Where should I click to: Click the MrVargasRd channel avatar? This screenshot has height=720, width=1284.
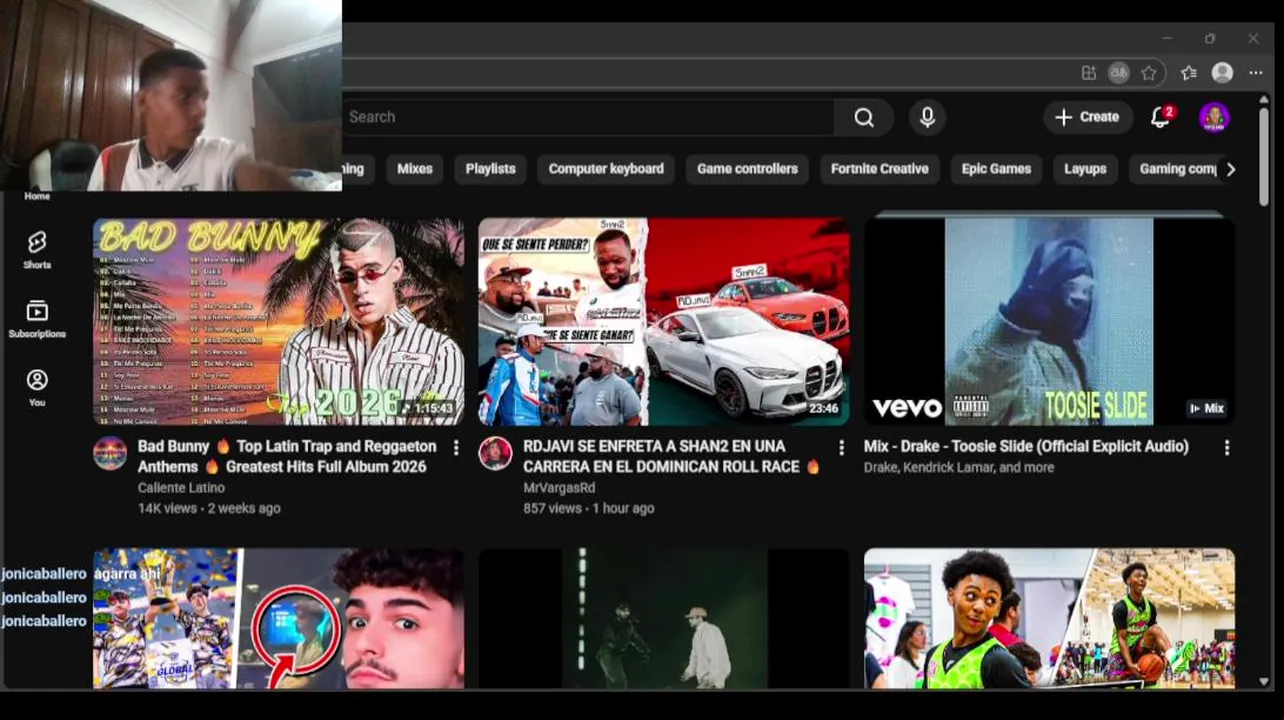click(495, 453)
